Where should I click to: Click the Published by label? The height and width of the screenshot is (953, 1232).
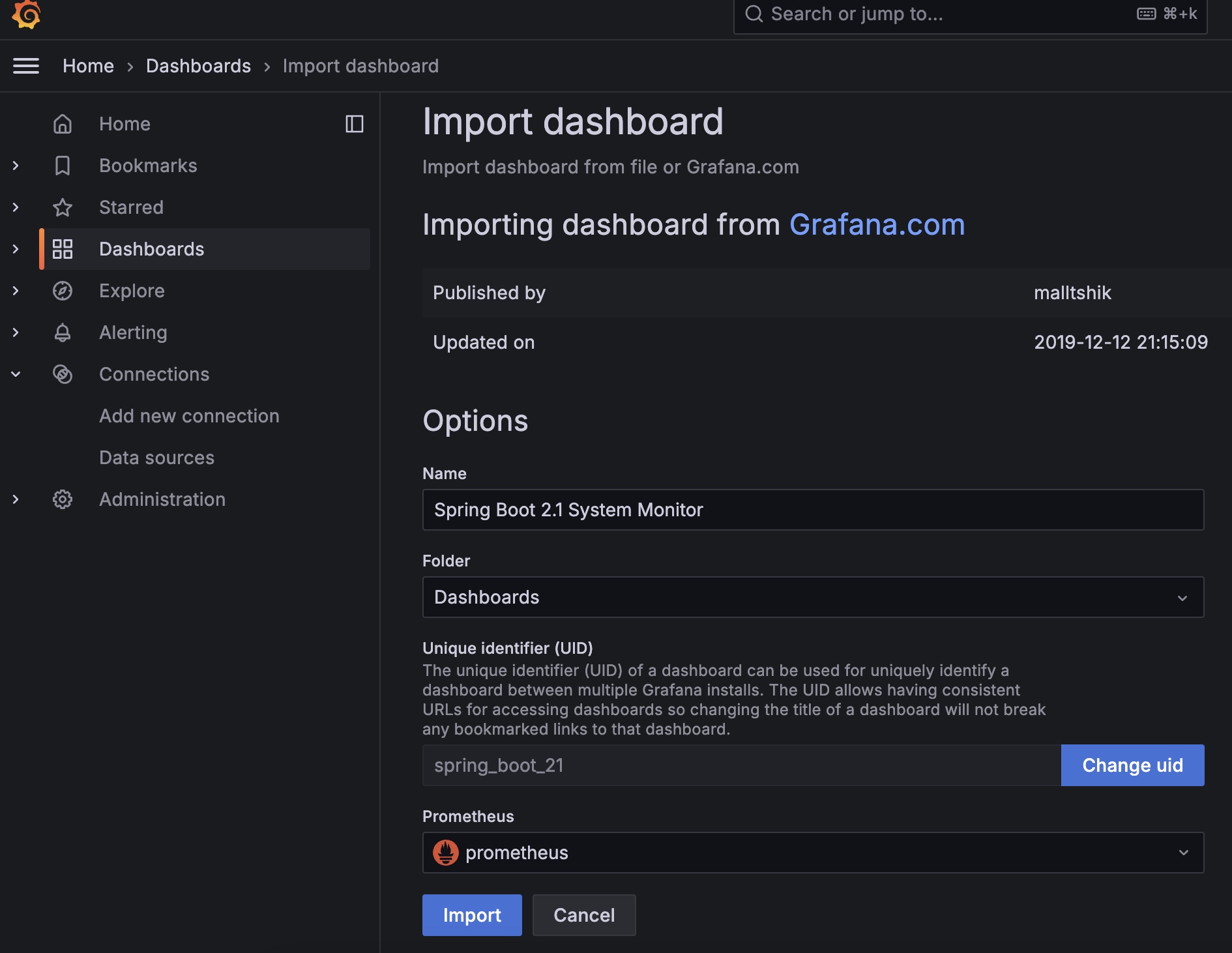click(489, 293)
